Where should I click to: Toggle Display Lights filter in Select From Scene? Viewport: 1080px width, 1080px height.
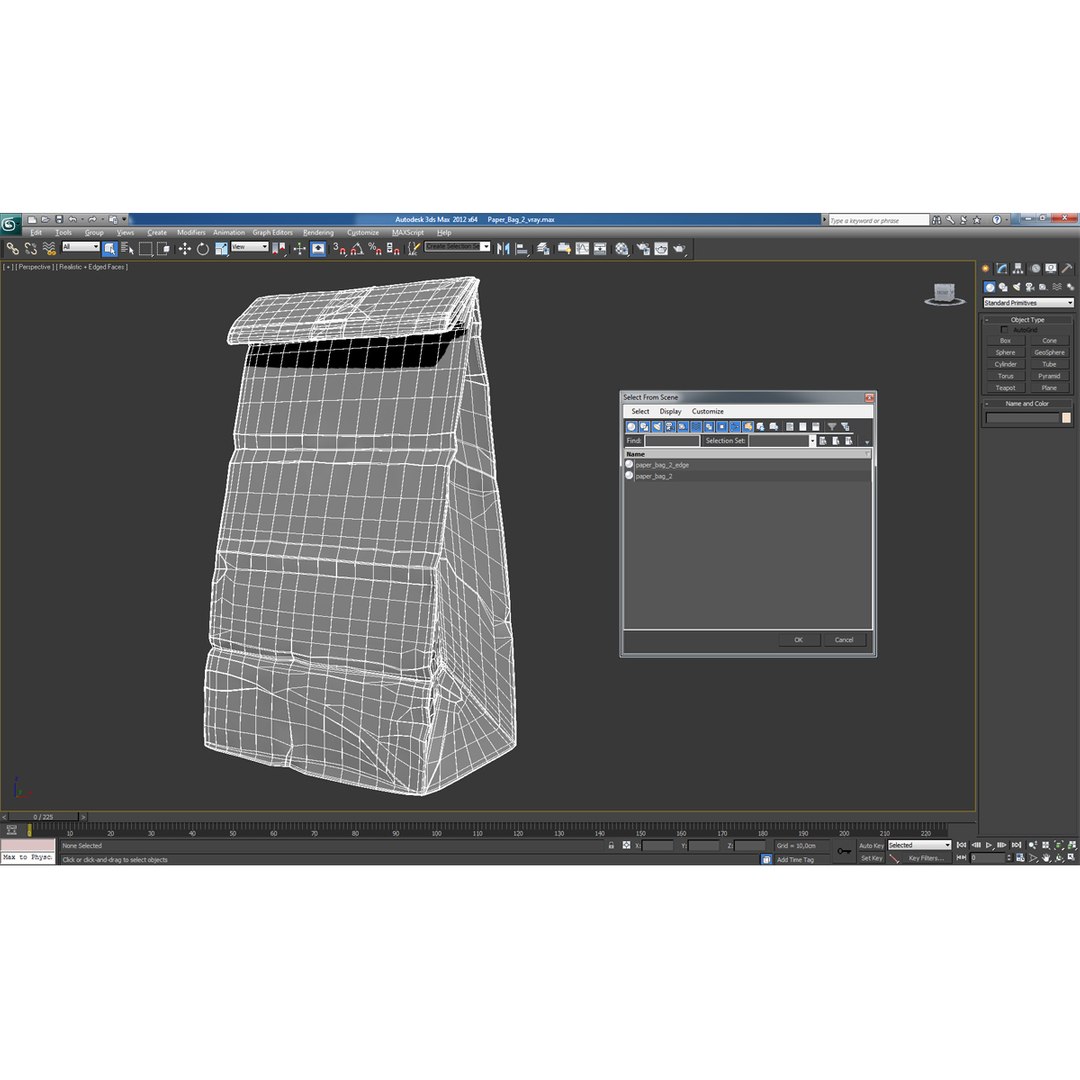tap(657, 427)
